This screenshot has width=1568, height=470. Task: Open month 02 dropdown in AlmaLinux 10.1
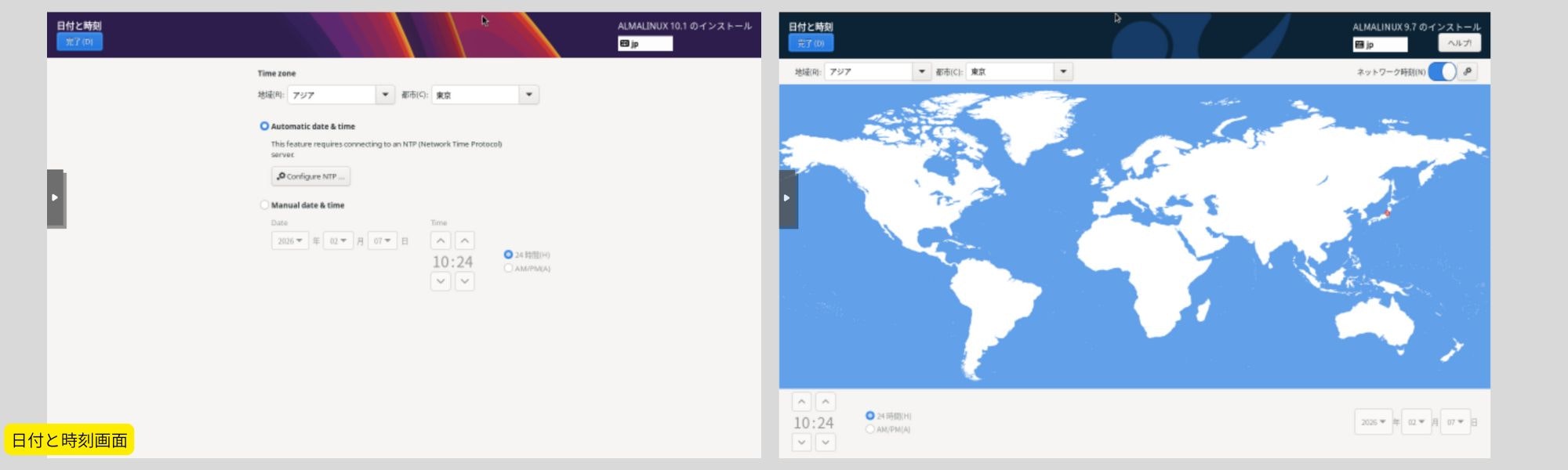(x=338, y=240)
